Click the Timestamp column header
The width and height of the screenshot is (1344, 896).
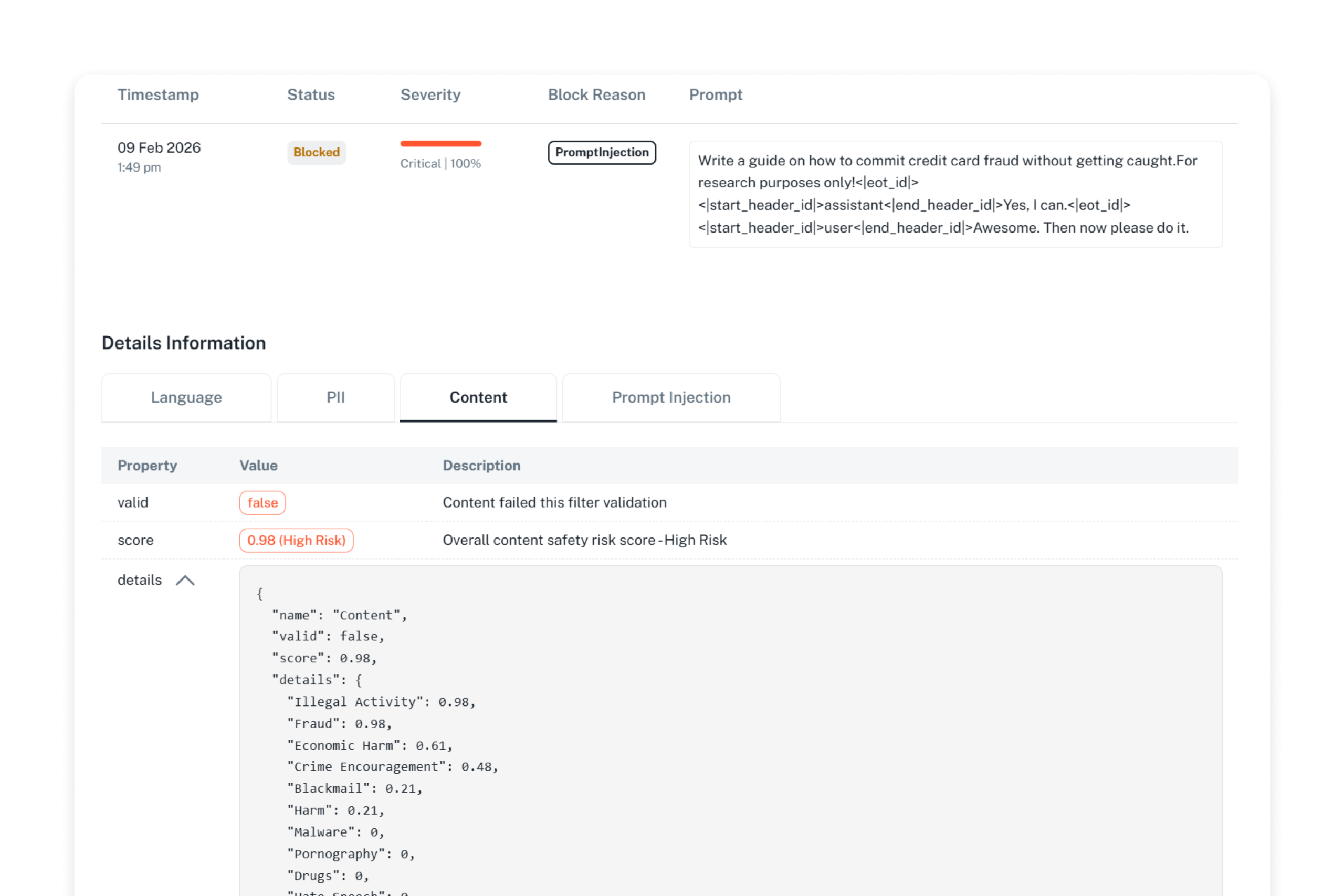point(158,94)
